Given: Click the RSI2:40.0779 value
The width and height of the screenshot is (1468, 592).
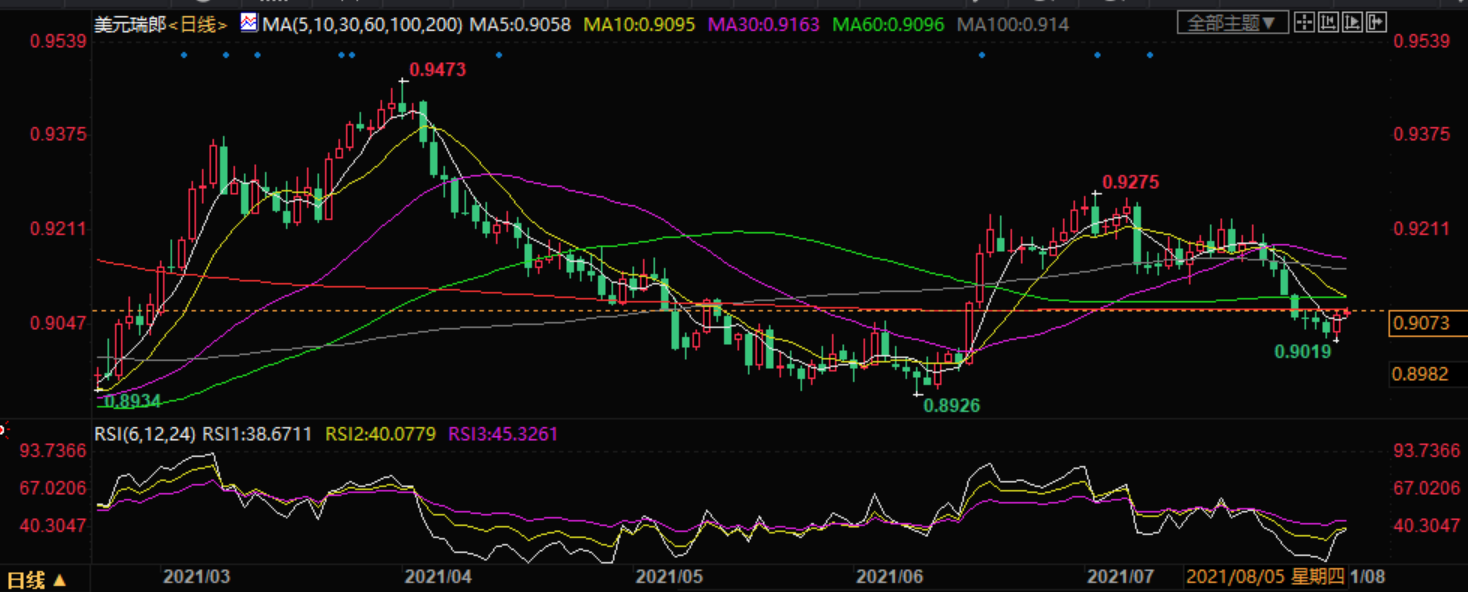Looking at the screenshot, I should pos(383,434).
